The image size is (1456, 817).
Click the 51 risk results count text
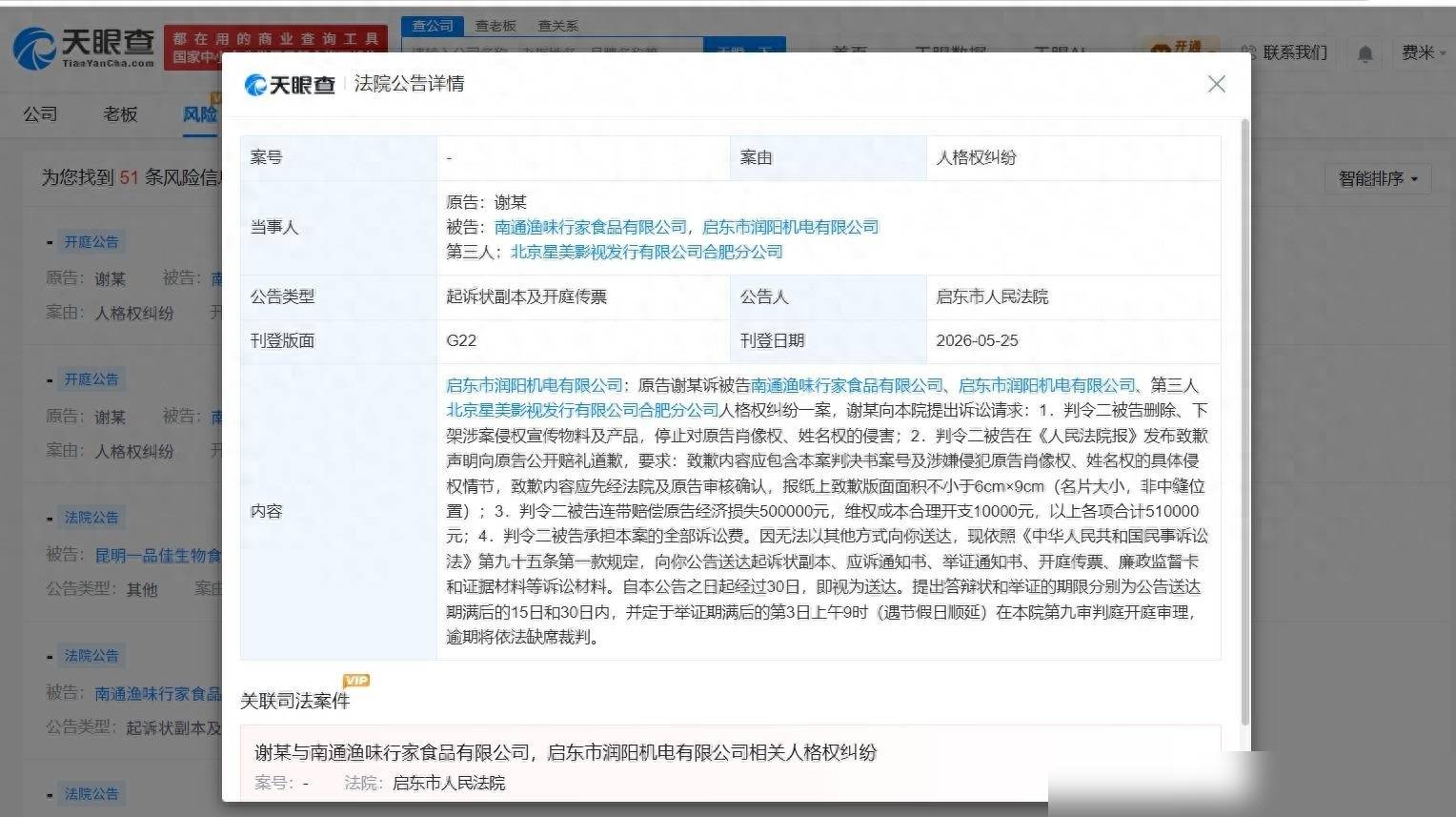(x=129, y=178)
